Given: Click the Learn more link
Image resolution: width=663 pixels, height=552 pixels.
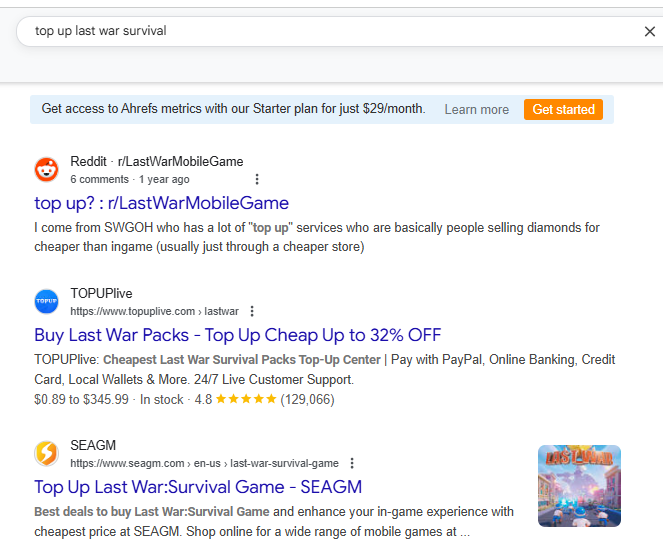Looking at the screenshot, I should pyautogui.click(x=477, y=110).
